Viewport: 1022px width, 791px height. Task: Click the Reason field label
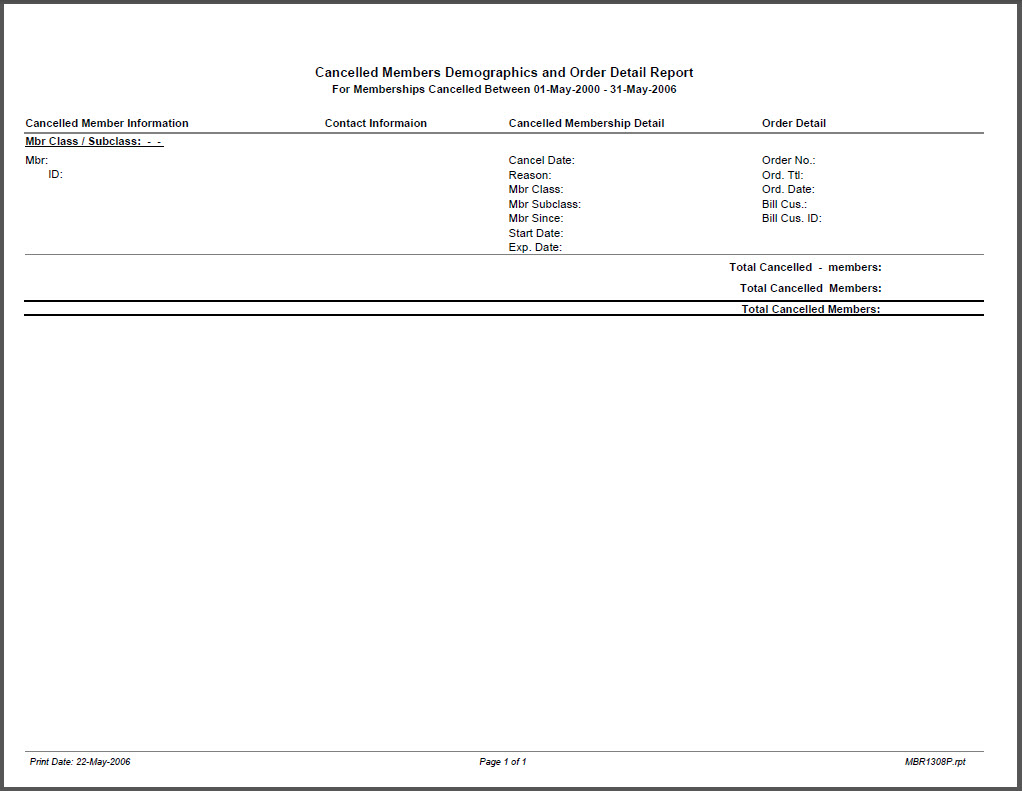[530, 175]
